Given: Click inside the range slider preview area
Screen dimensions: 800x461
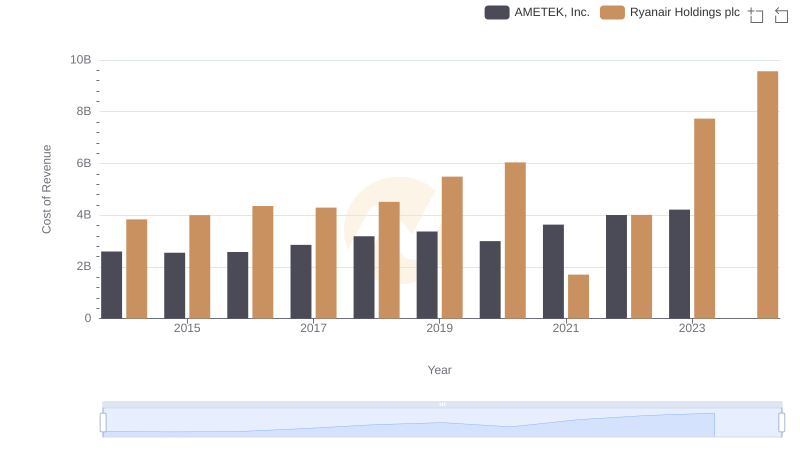Looking at the screenshot, I should [x=442, y=423].
